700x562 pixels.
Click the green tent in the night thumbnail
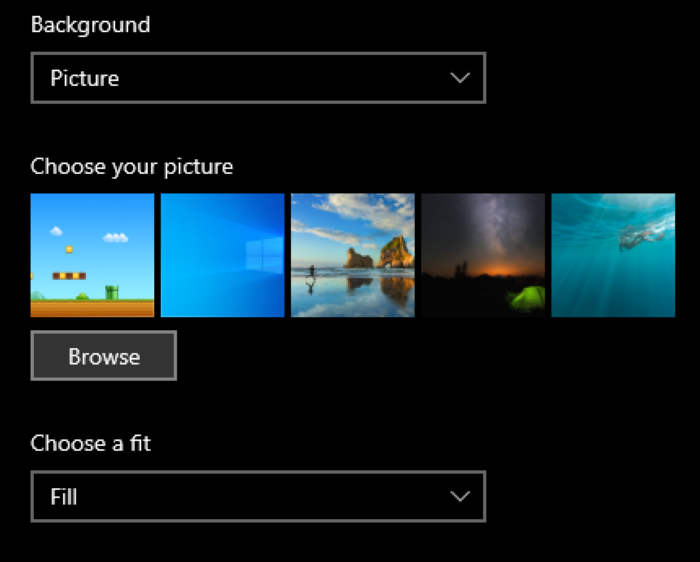coord(527,297)
